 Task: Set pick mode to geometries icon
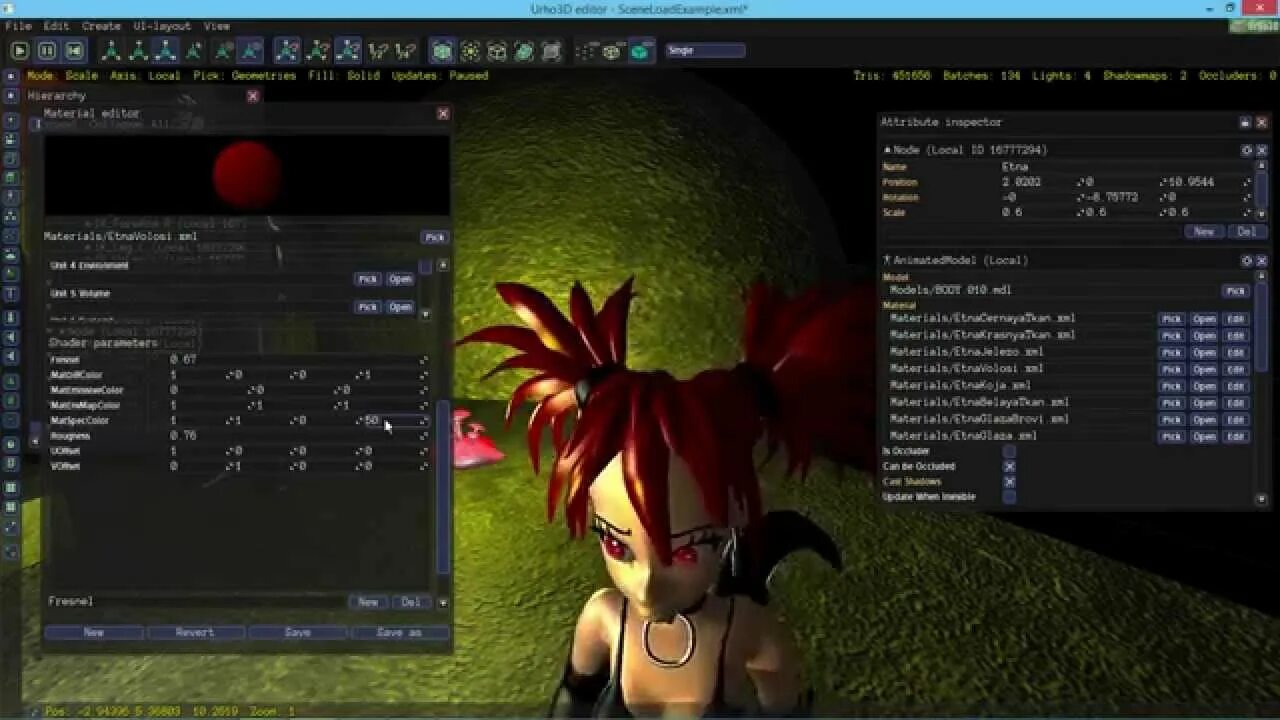[x=442, y=50]
